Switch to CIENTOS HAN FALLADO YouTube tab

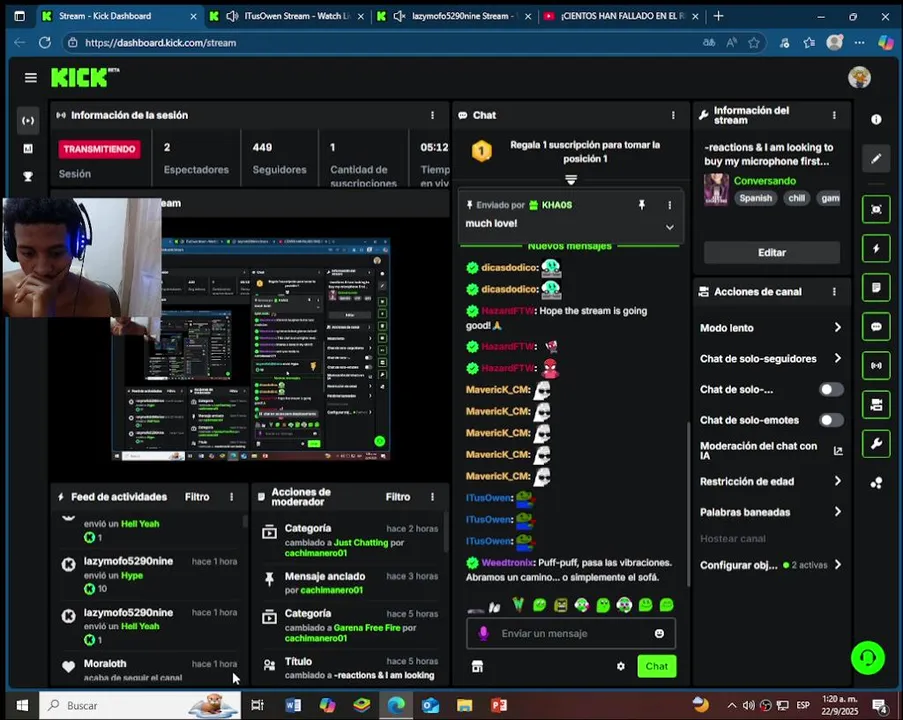(621, 16)
